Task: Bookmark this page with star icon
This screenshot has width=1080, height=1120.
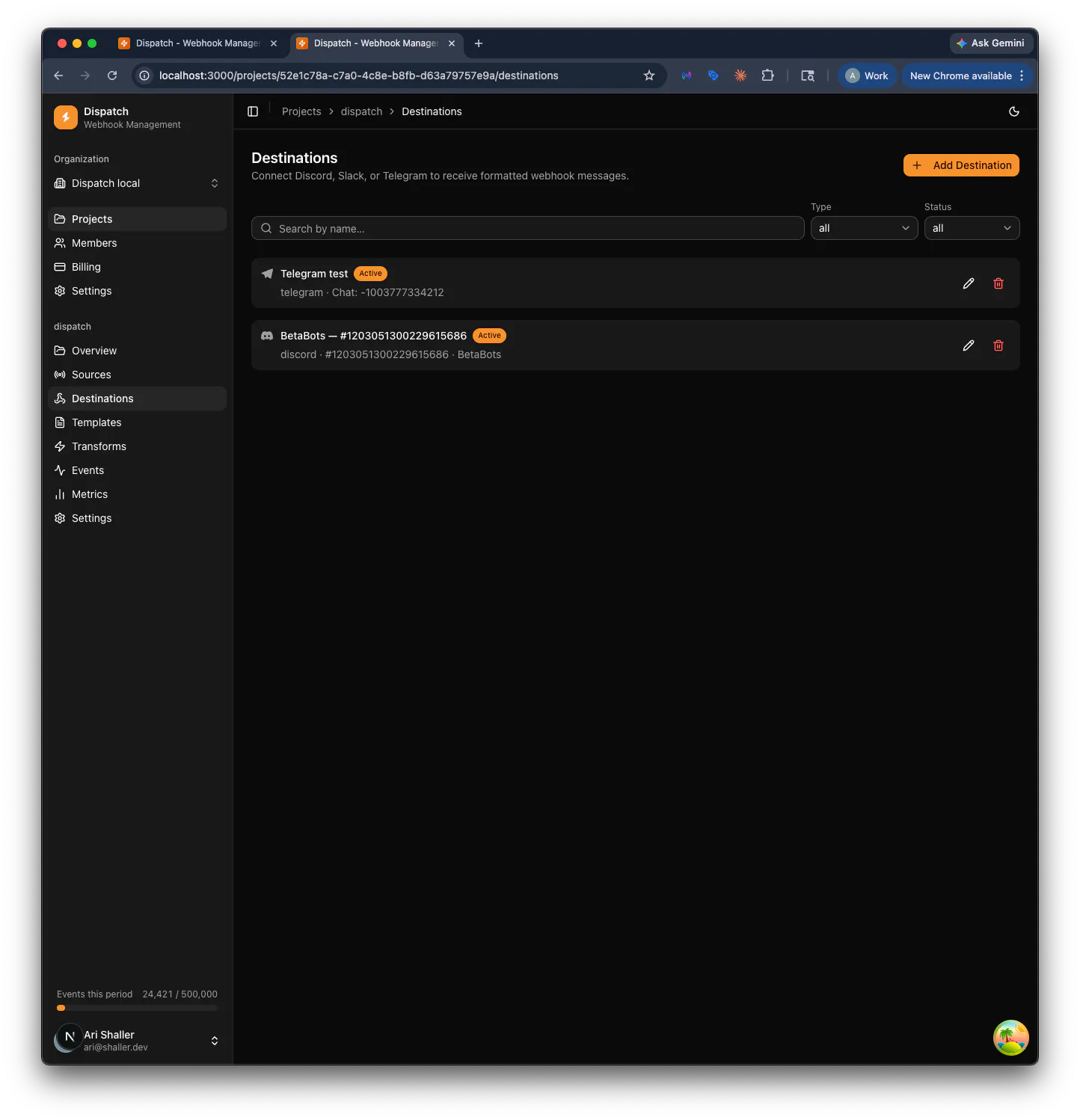Action: tap(649, 76)
